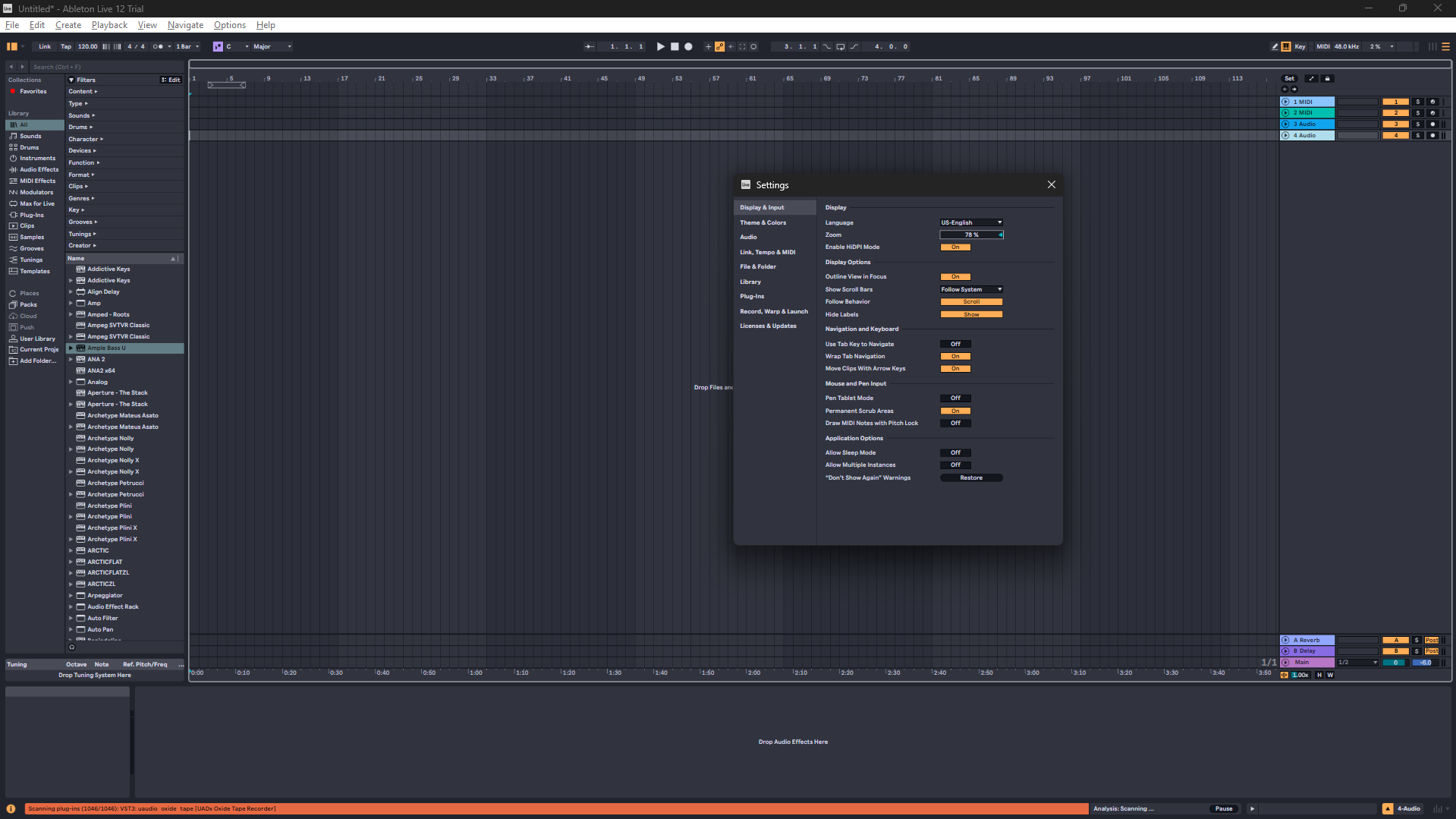Screen dimensions: 1456x819
Task: Click the Capture MIDI icon
Action: click(x=742, y=46)
